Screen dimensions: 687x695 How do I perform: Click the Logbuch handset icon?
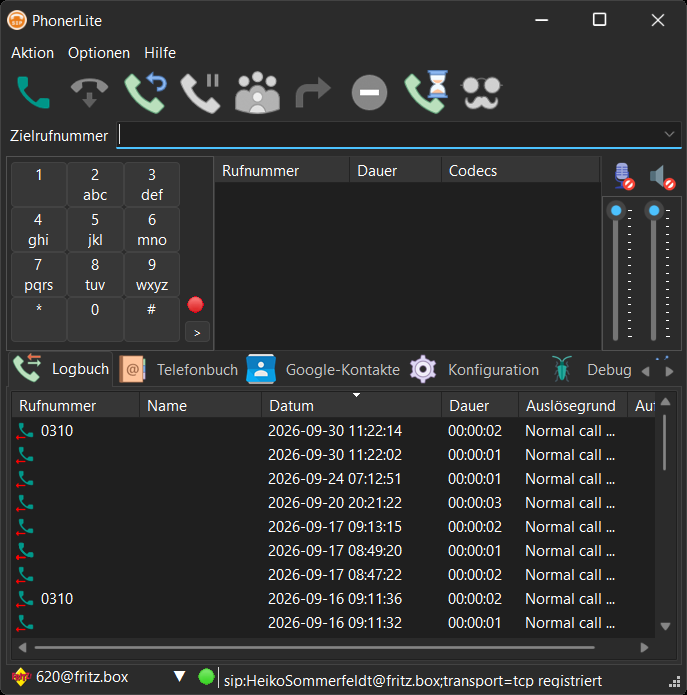27,368
